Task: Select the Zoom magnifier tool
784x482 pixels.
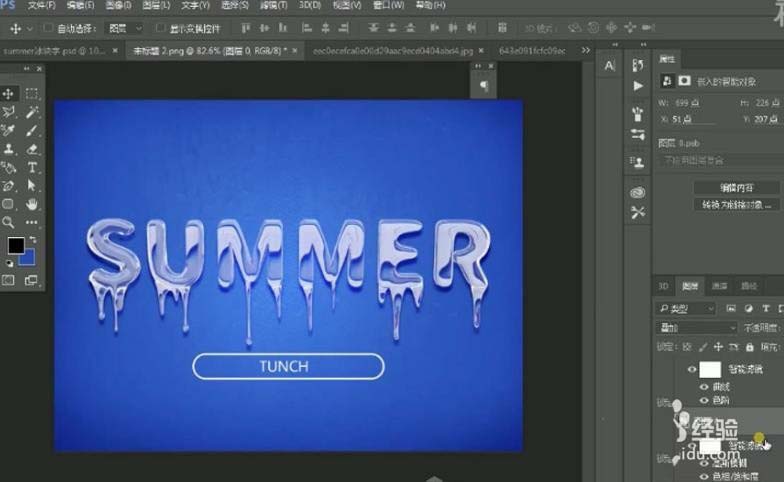Action: (x=8, y=222)
